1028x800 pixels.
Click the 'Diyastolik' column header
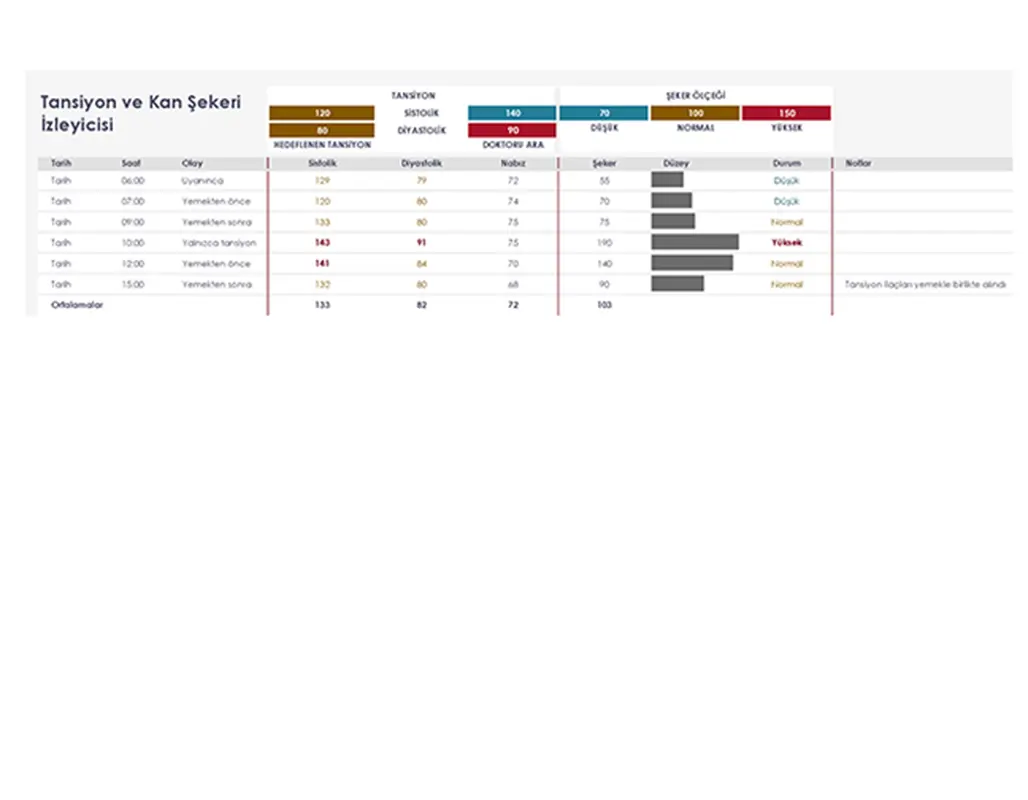[x=421, y=163]
